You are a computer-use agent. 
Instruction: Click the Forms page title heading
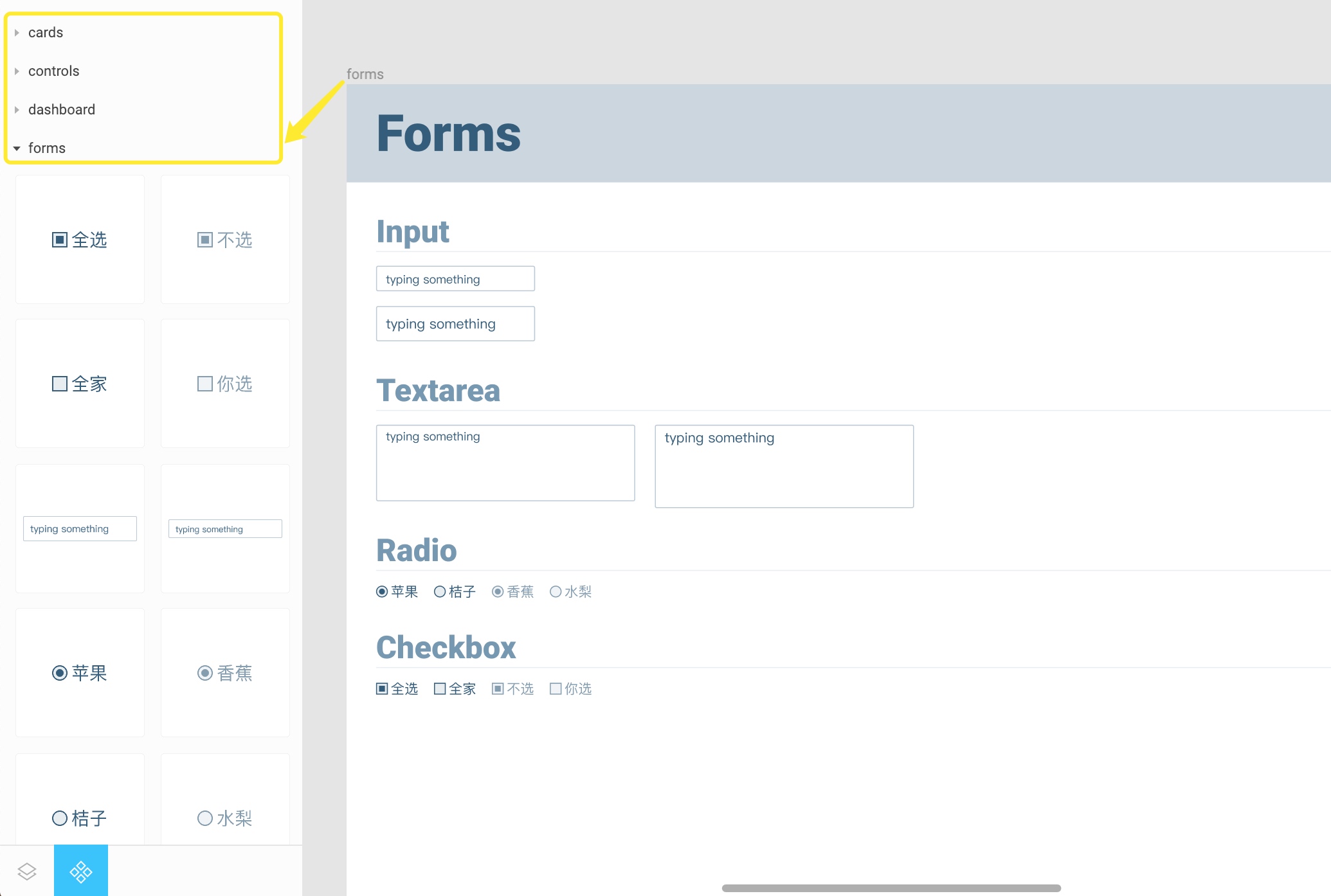[x=449, y=134]
